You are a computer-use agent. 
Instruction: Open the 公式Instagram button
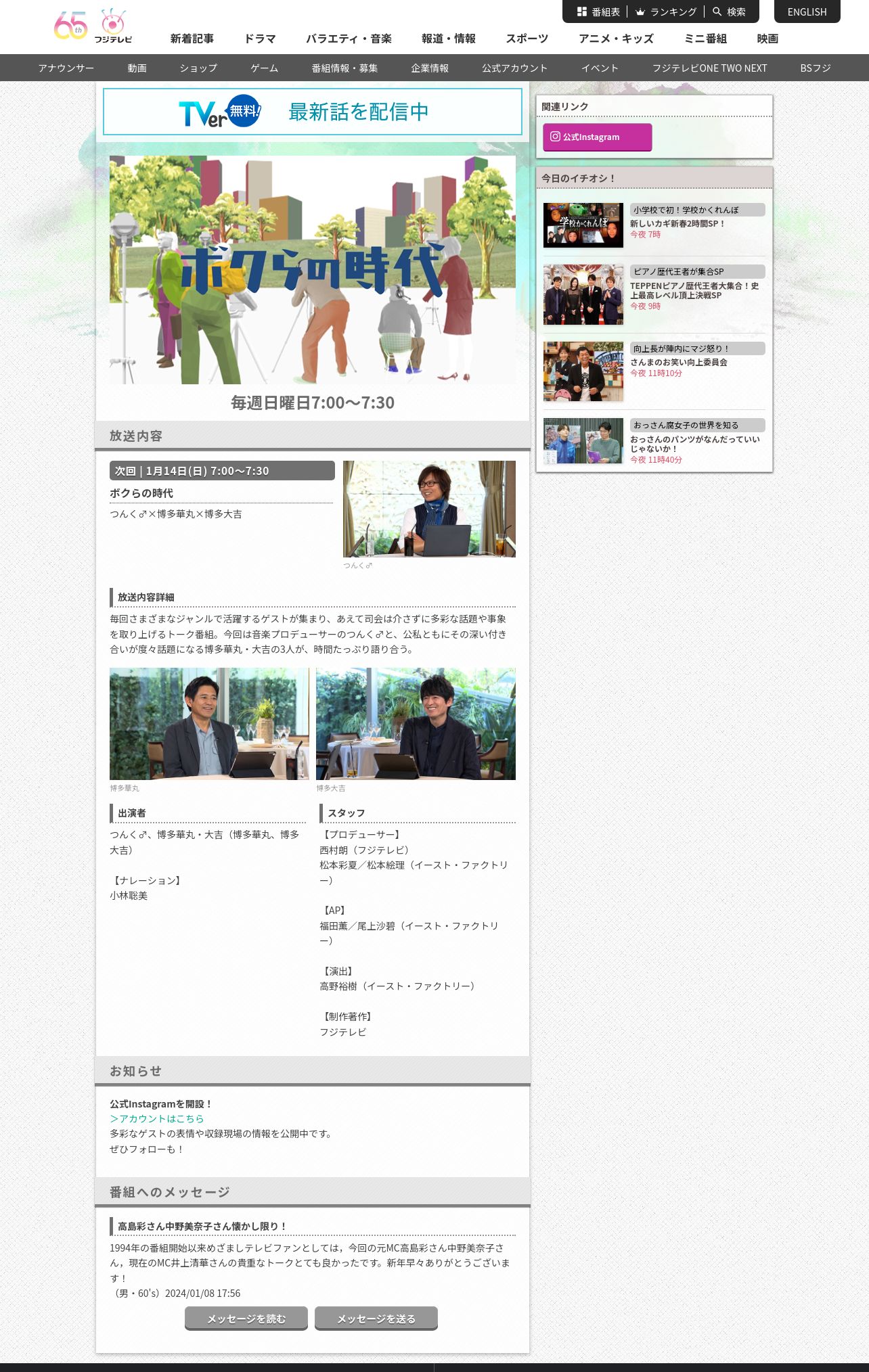[597, 137]
